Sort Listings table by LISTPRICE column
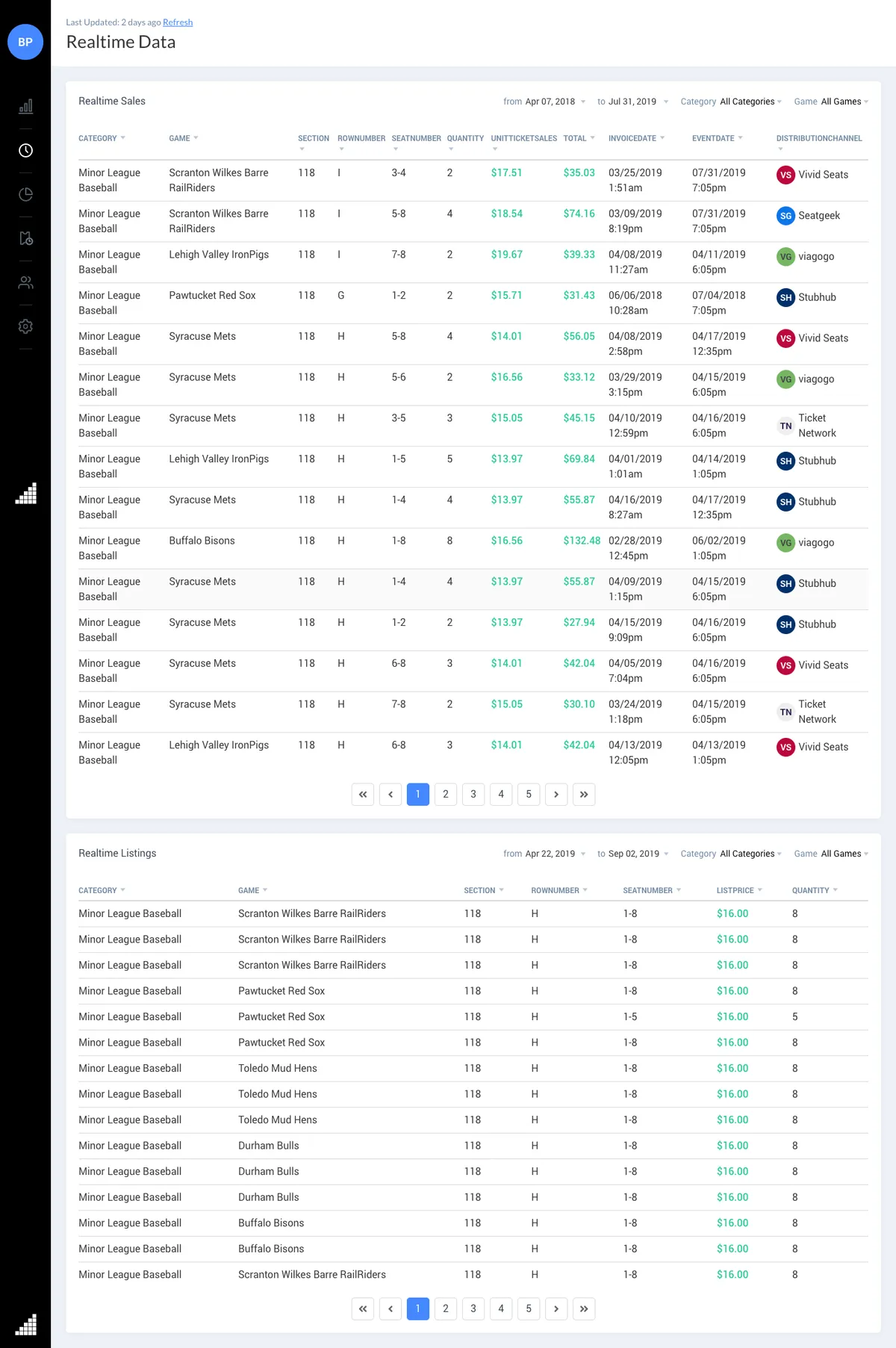The image size is (896, 1348). tap(739, 890)
